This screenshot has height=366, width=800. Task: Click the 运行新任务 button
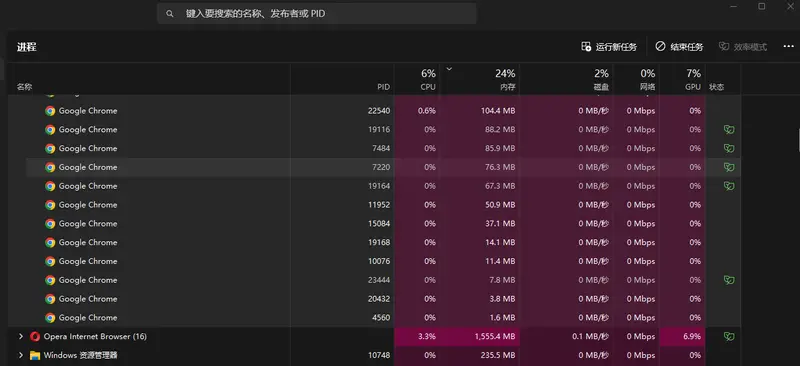pyautogui.click(x=609, y=47)
